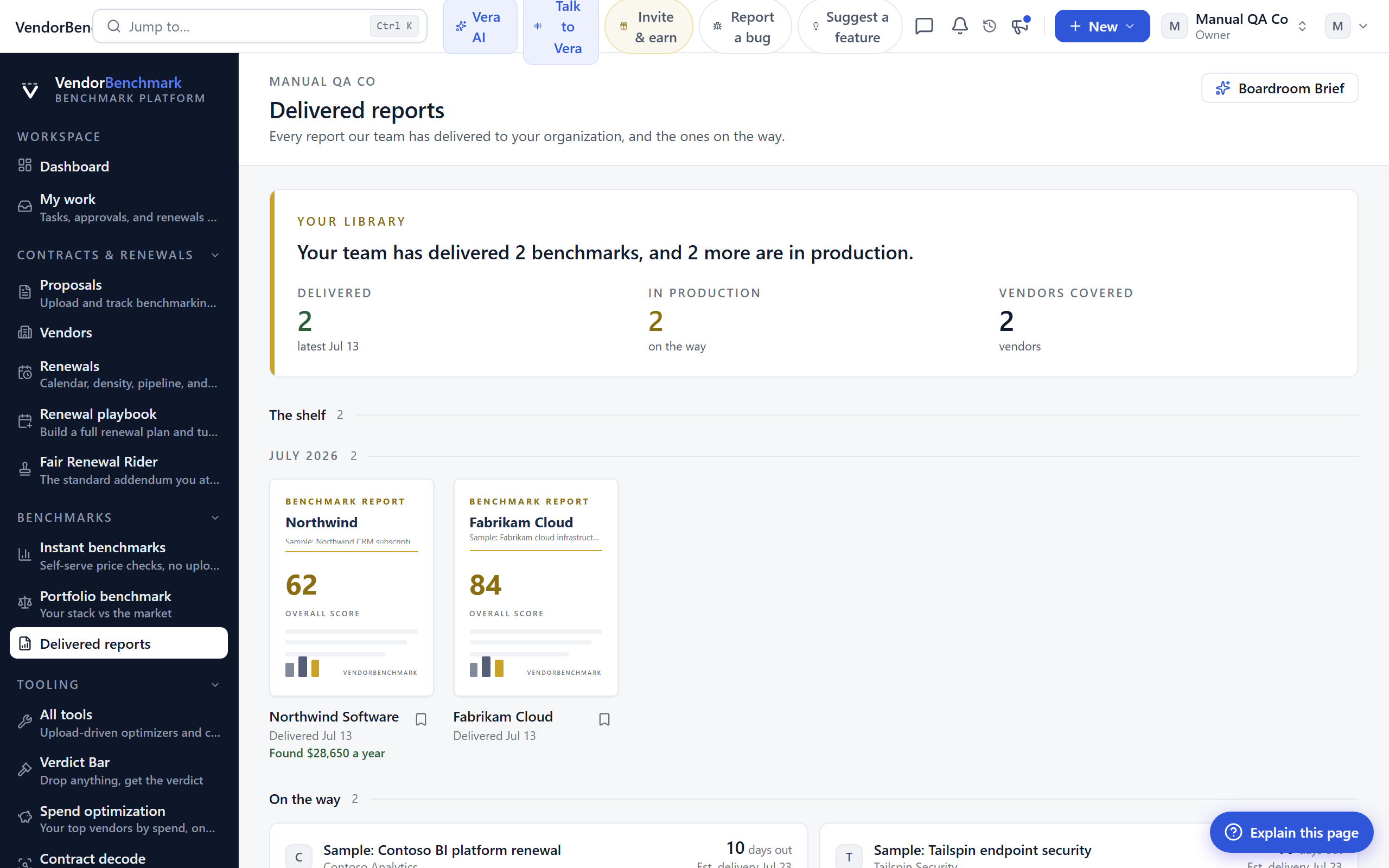
Task: Open the Manual QA Co organization switcher
Action: [1235, 27]
